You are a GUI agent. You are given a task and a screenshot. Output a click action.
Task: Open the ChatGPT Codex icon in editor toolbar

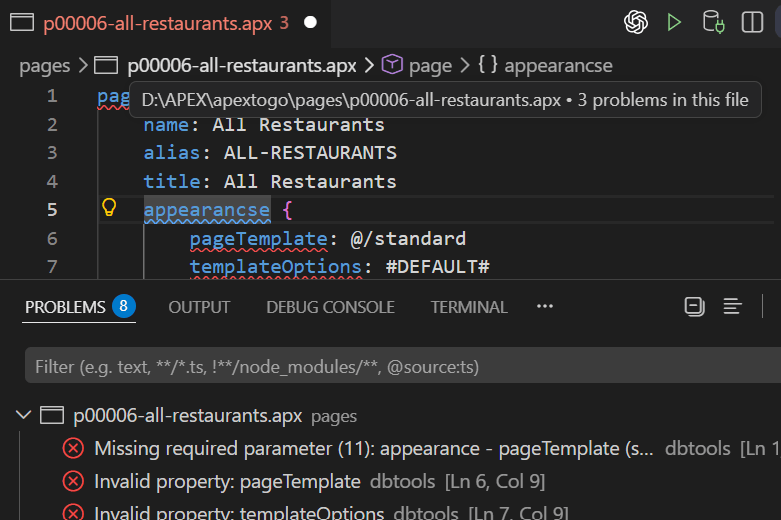(x=636, y=22)
